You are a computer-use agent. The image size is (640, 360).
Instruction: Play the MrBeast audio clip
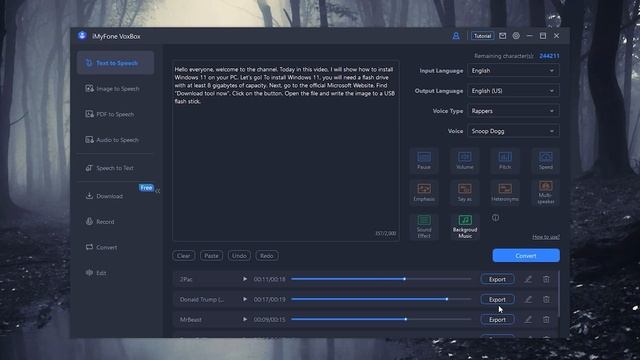point(245,320)
